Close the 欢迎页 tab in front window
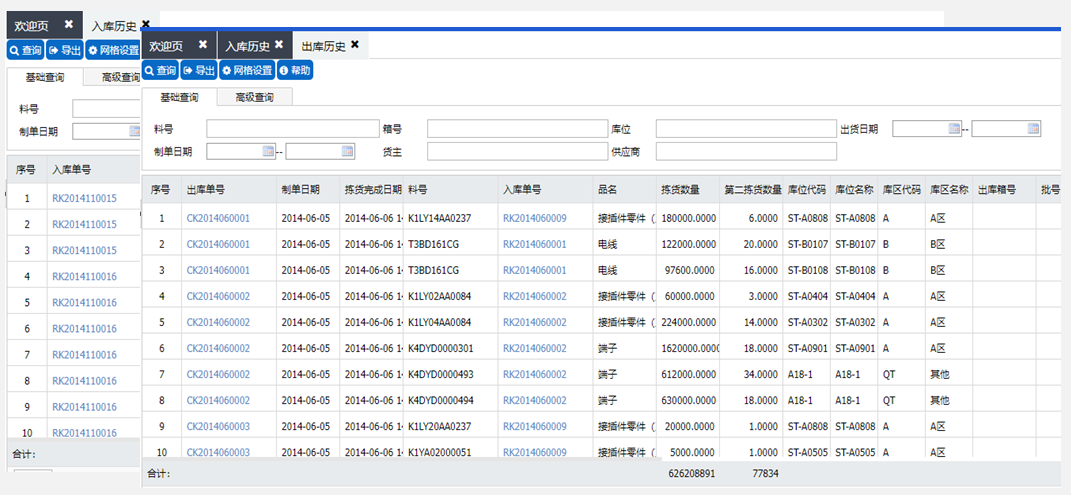1071x495 pixels. click(x=203, y=44)
